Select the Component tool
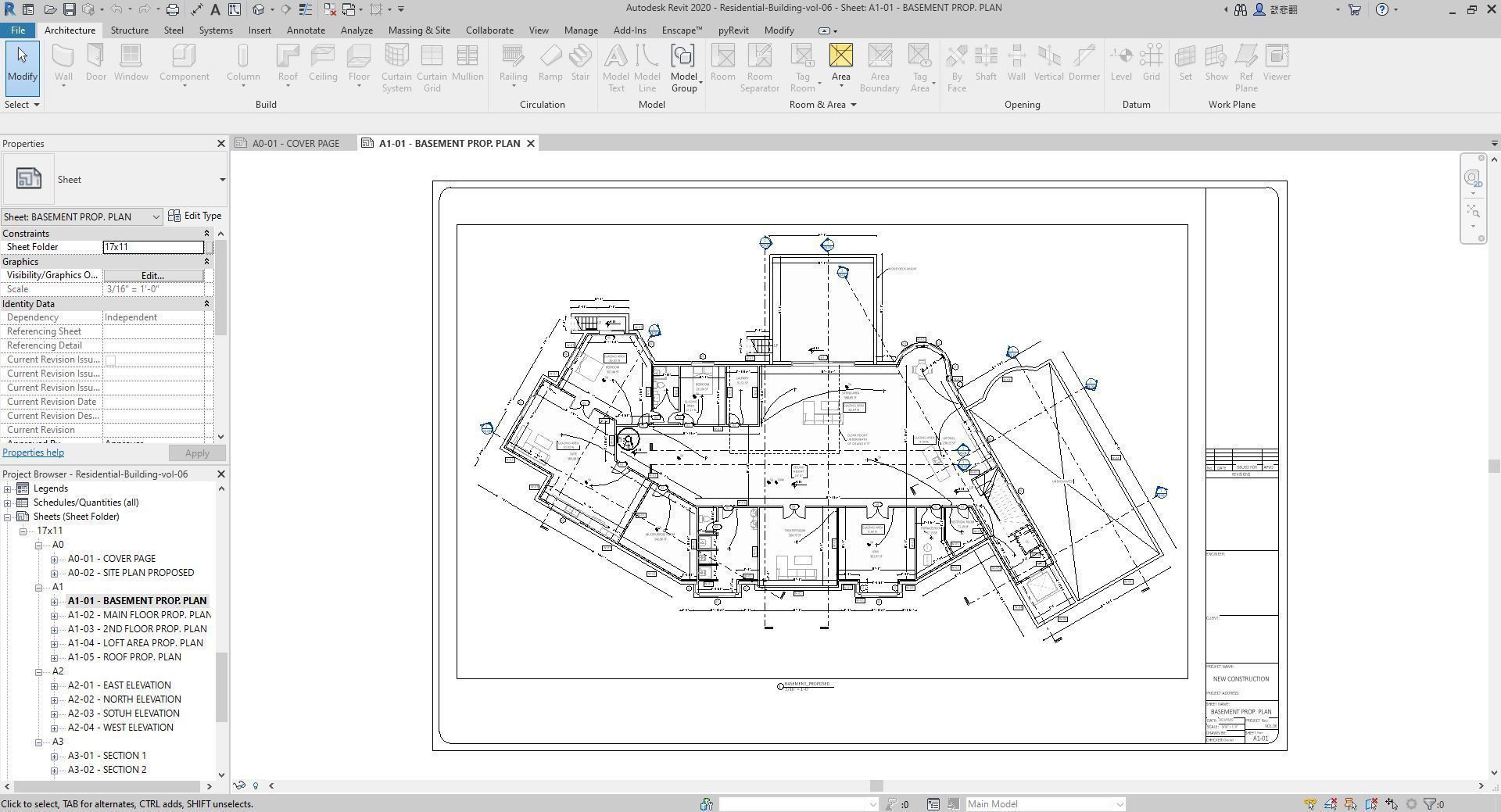The image size is (1501, 812). 184,64
